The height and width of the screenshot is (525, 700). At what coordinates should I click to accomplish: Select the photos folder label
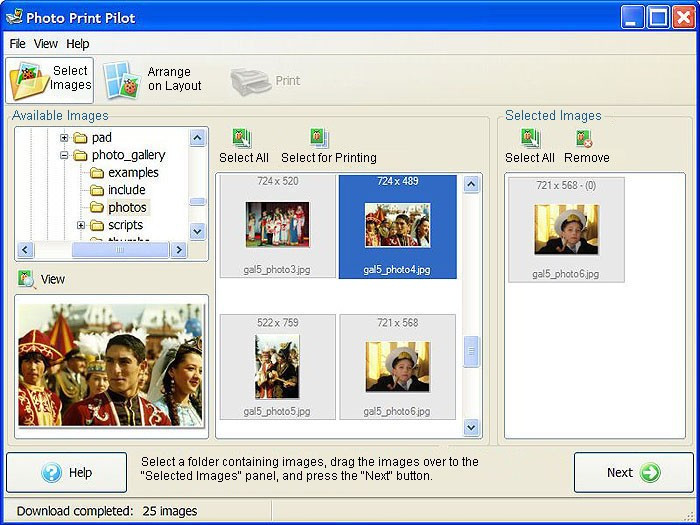coord(127,207)
